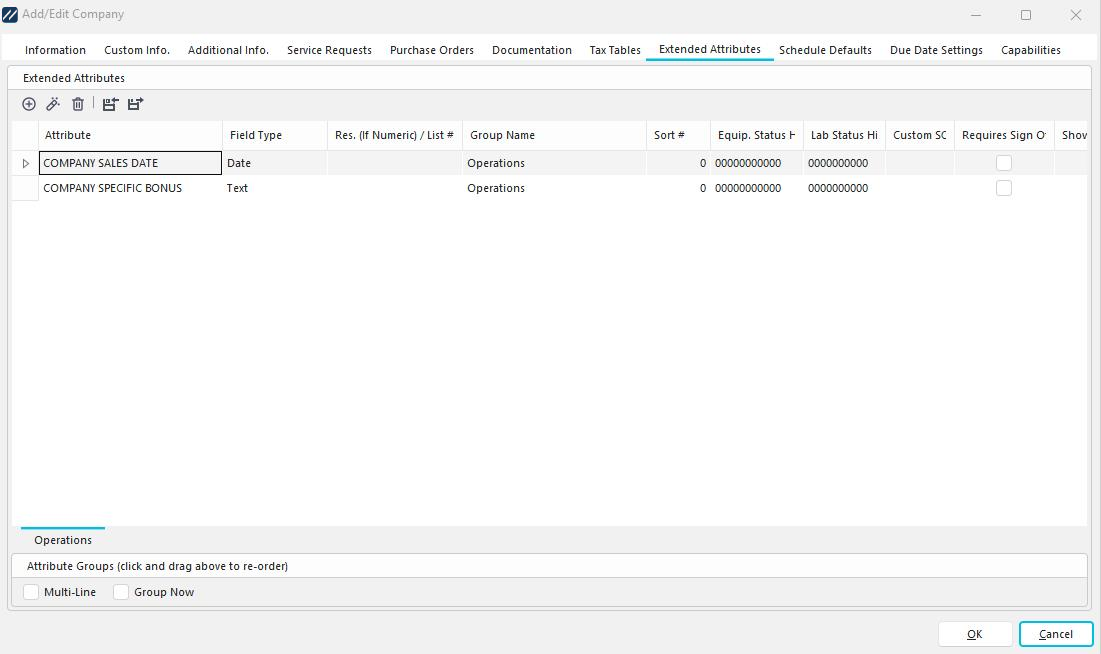Go to the Due Date Settings tab
Viewport: 1101px width, 654px height.
pyautogui.click(x=936, y=50)
